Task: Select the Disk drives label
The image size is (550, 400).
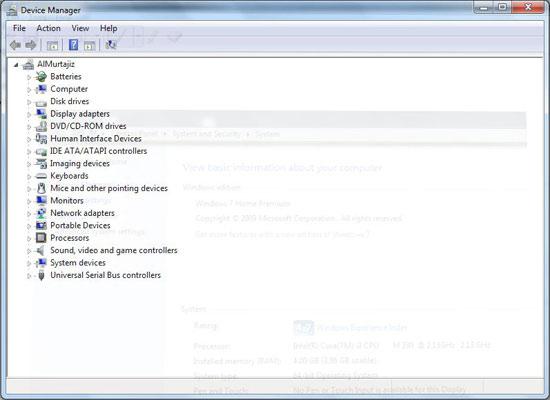Action: tap(69, 101)
